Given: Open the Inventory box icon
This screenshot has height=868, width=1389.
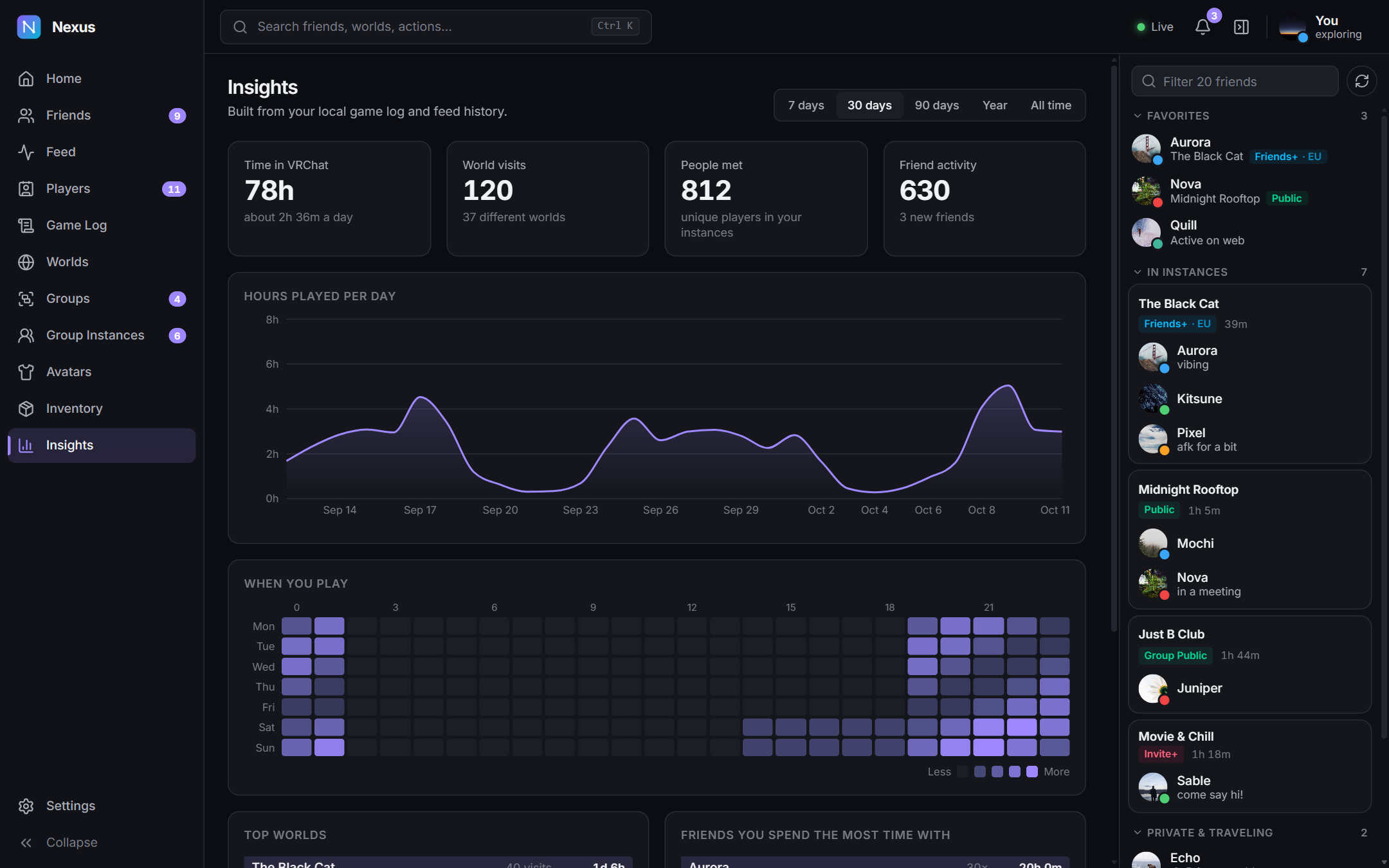Looking at the screenshot, I should [x=26, y=408].
